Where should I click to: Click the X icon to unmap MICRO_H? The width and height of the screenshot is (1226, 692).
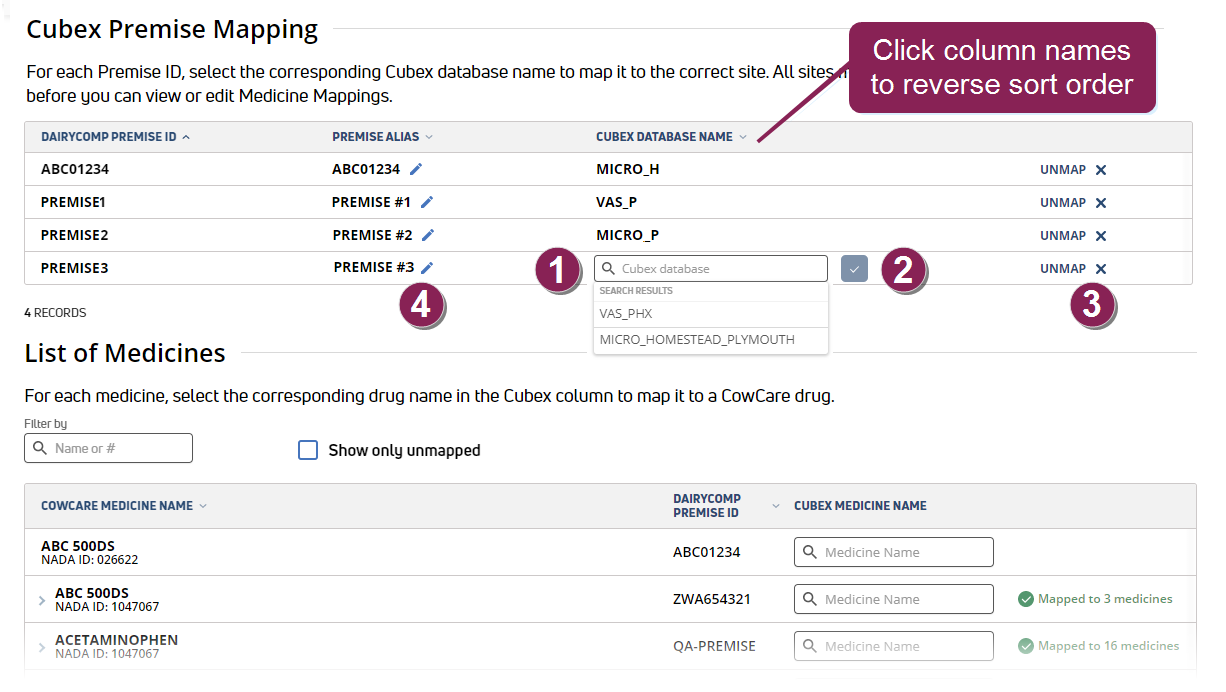(1101, 170)
